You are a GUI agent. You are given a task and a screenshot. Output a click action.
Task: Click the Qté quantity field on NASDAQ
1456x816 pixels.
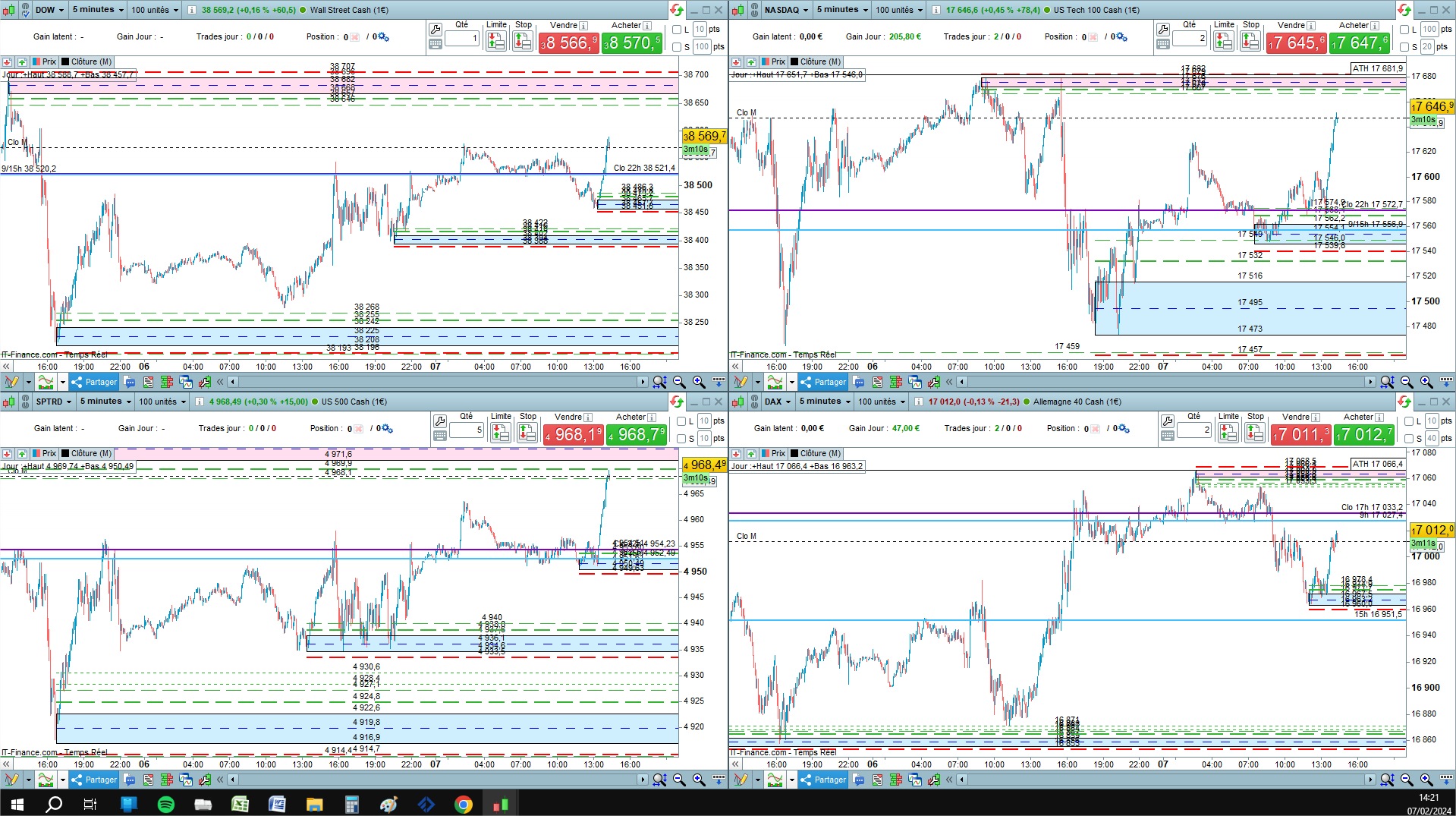pos(1190,38)
